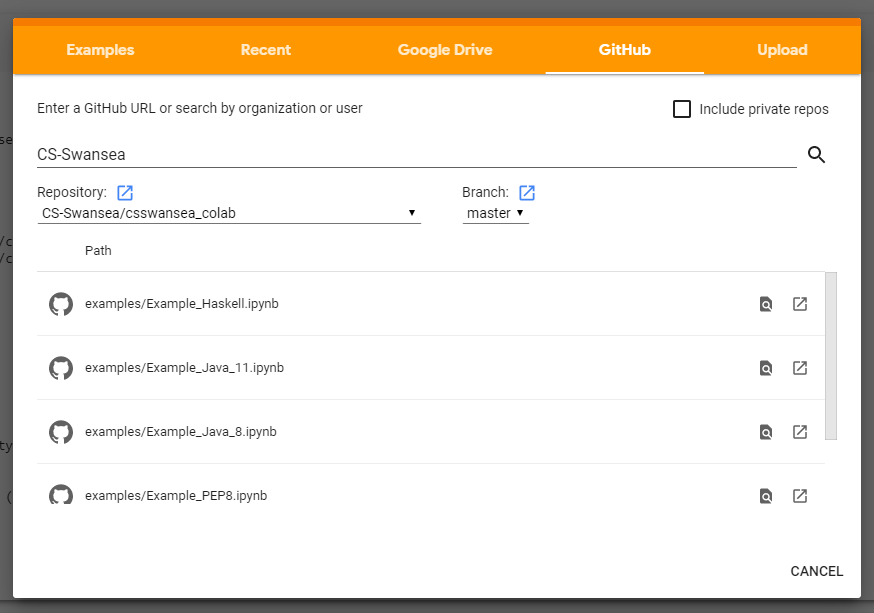Click the search magnifier icon
Viewport: 874px width, 613px height.
(816, 154)
